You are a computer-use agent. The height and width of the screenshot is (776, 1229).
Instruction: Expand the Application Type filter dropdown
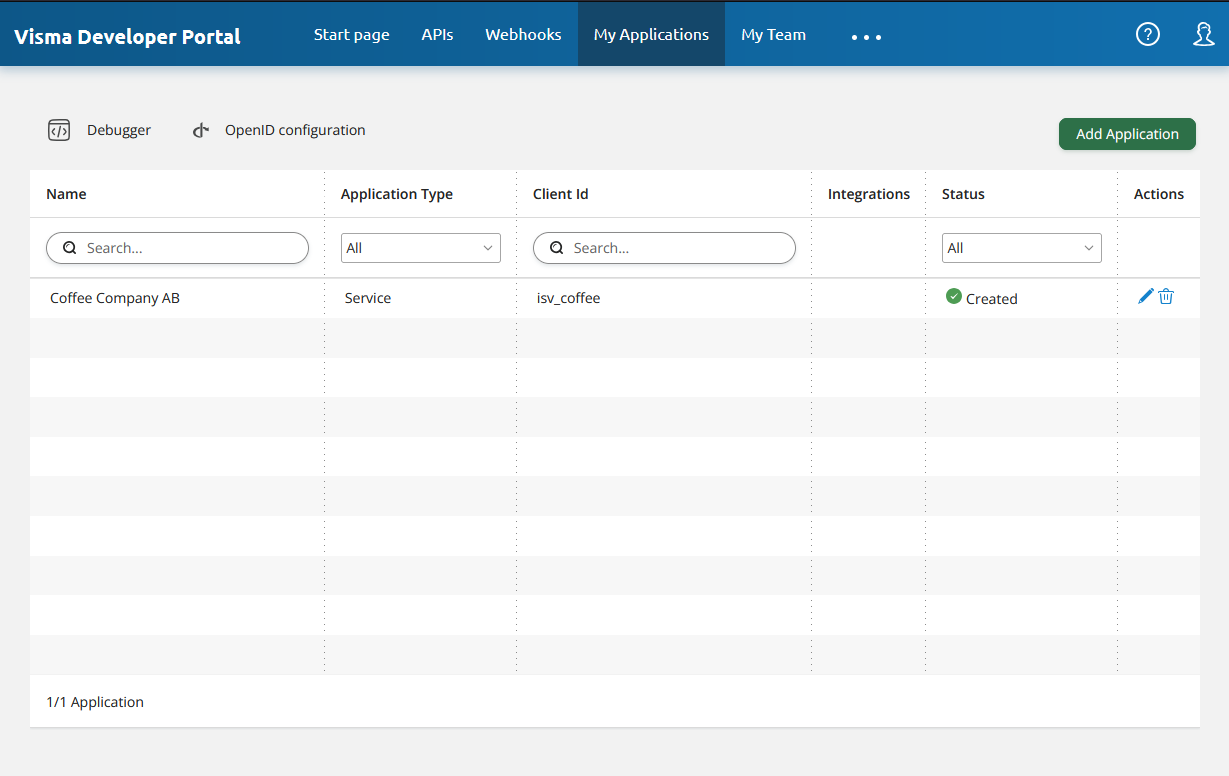click(x=420, y=248)
